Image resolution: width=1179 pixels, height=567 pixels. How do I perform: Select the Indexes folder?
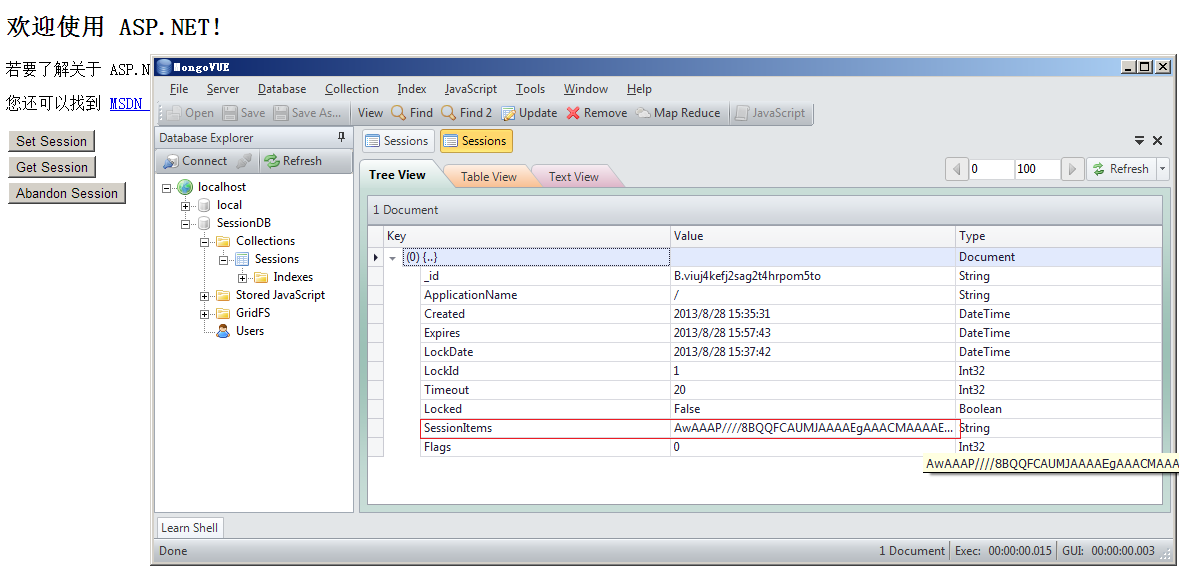point(293,277)
